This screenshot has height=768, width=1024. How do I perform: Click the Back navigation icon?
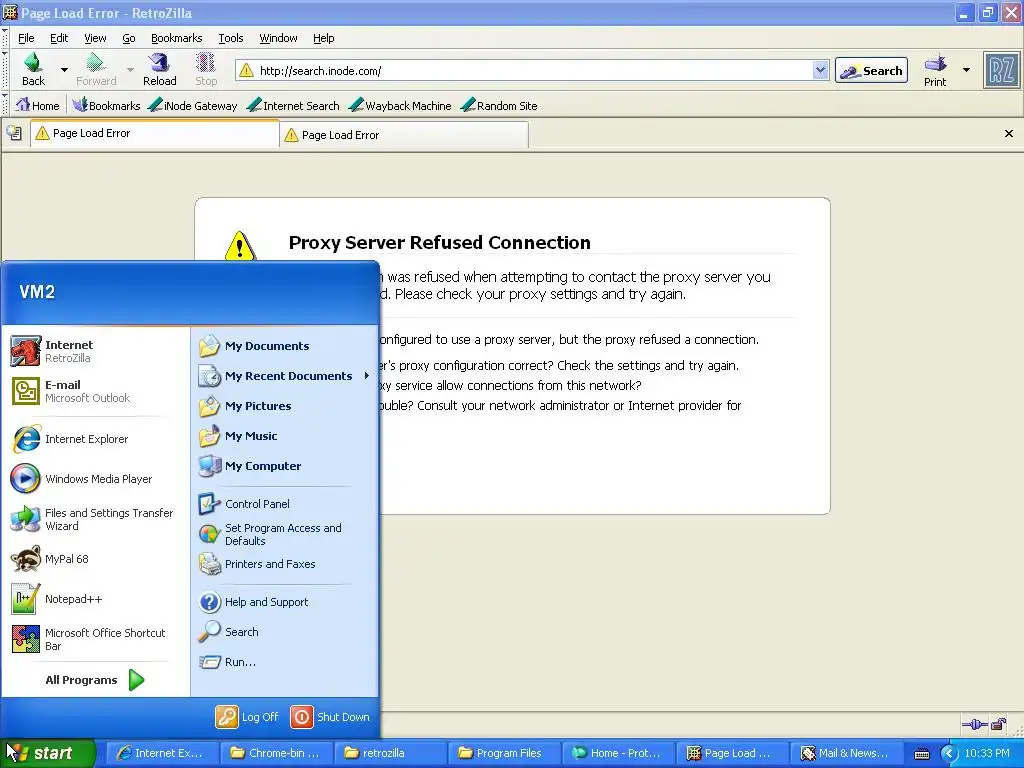[x=33, y=69]
